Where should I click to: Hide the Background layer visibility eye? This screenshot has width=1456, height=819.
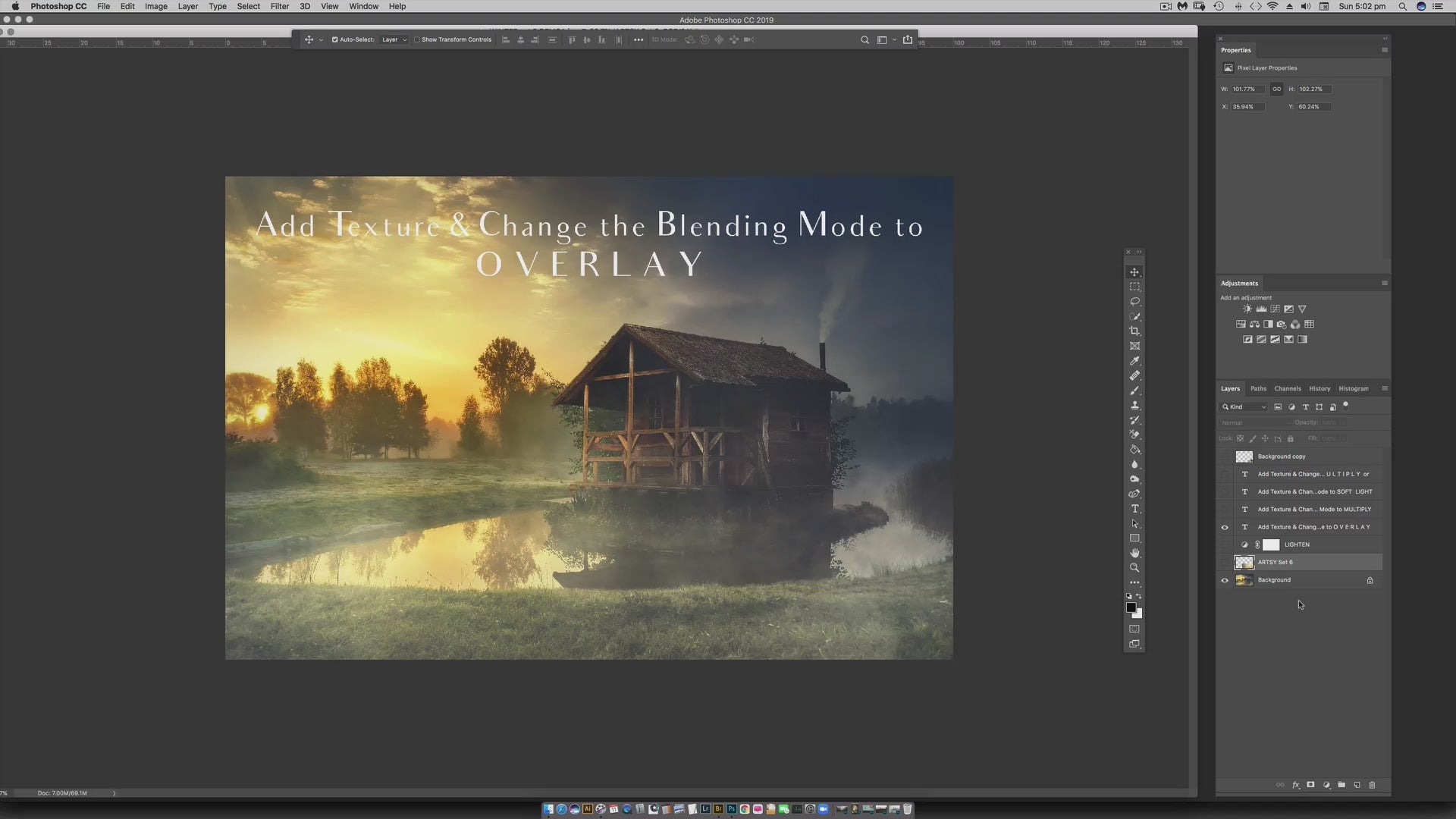tap(1225, 580)
